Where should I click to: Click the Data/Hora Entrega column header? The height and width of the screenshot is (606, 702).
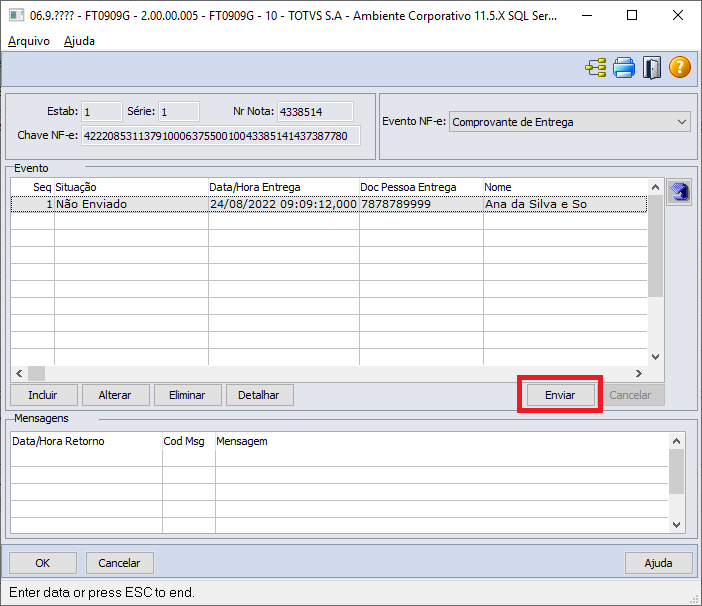[284, 187]
